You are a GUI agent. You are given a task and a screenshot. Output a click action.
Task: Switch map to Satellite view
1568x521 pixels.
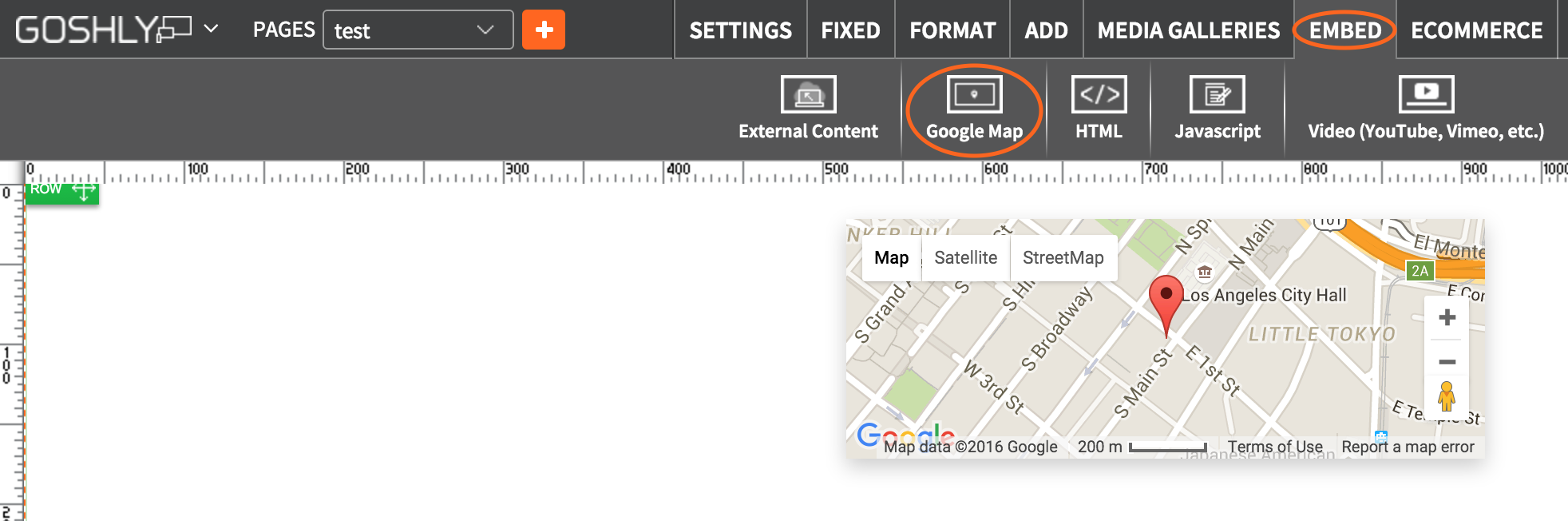click(x=965, y=258)
